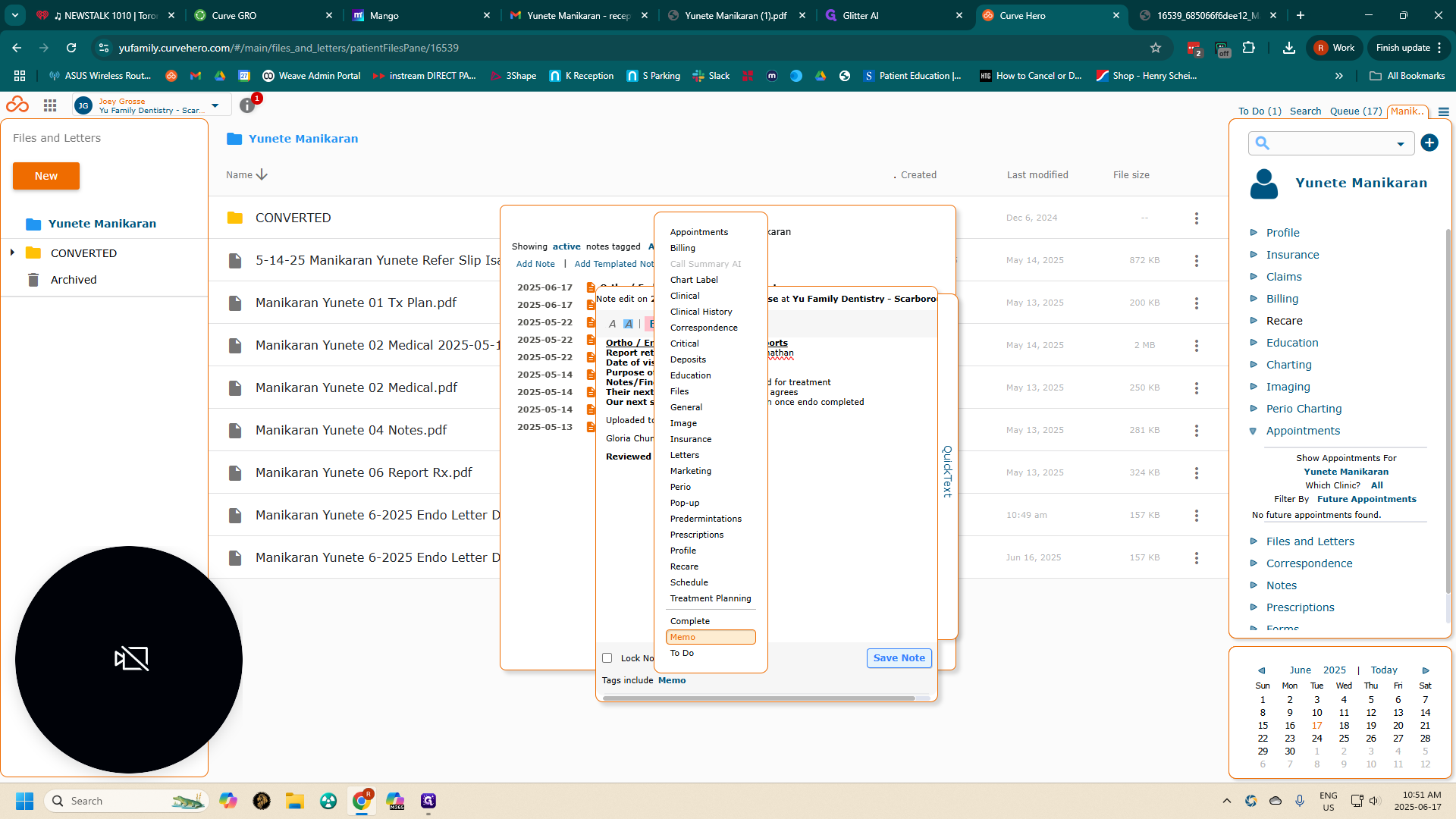Screen dimensions: 1456x819
Task: Switch to the Mango browser tab
Action: point(421,15)
